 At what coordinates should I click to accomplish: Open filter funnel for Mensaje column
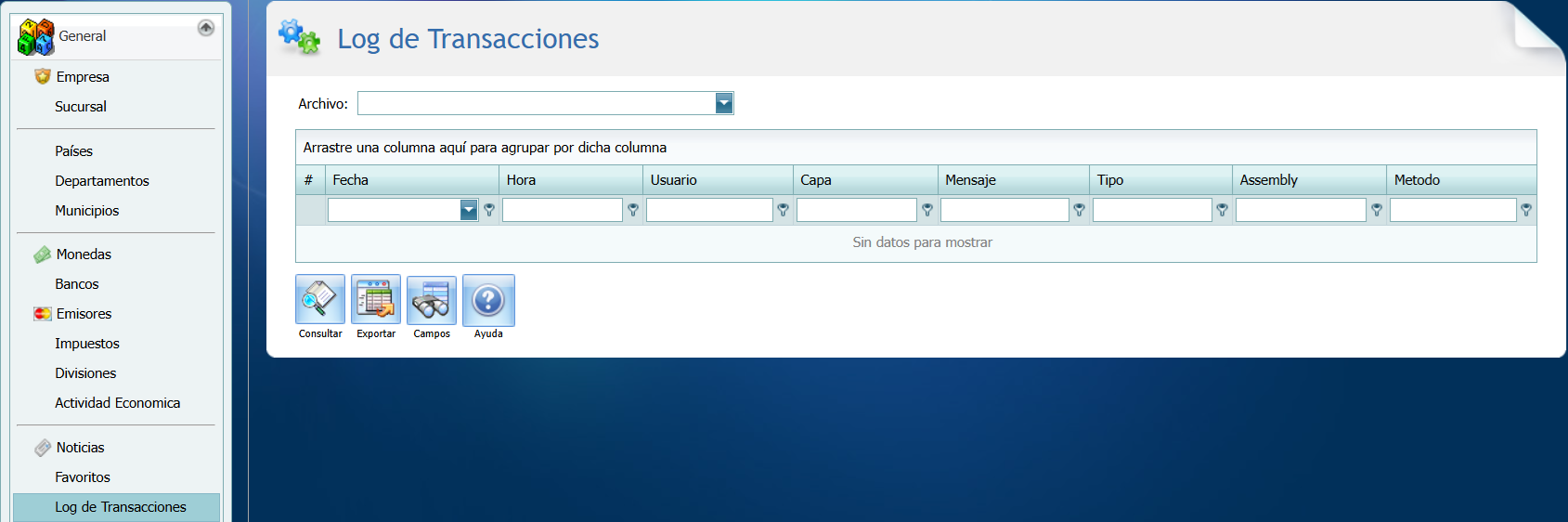(1080, 210)
